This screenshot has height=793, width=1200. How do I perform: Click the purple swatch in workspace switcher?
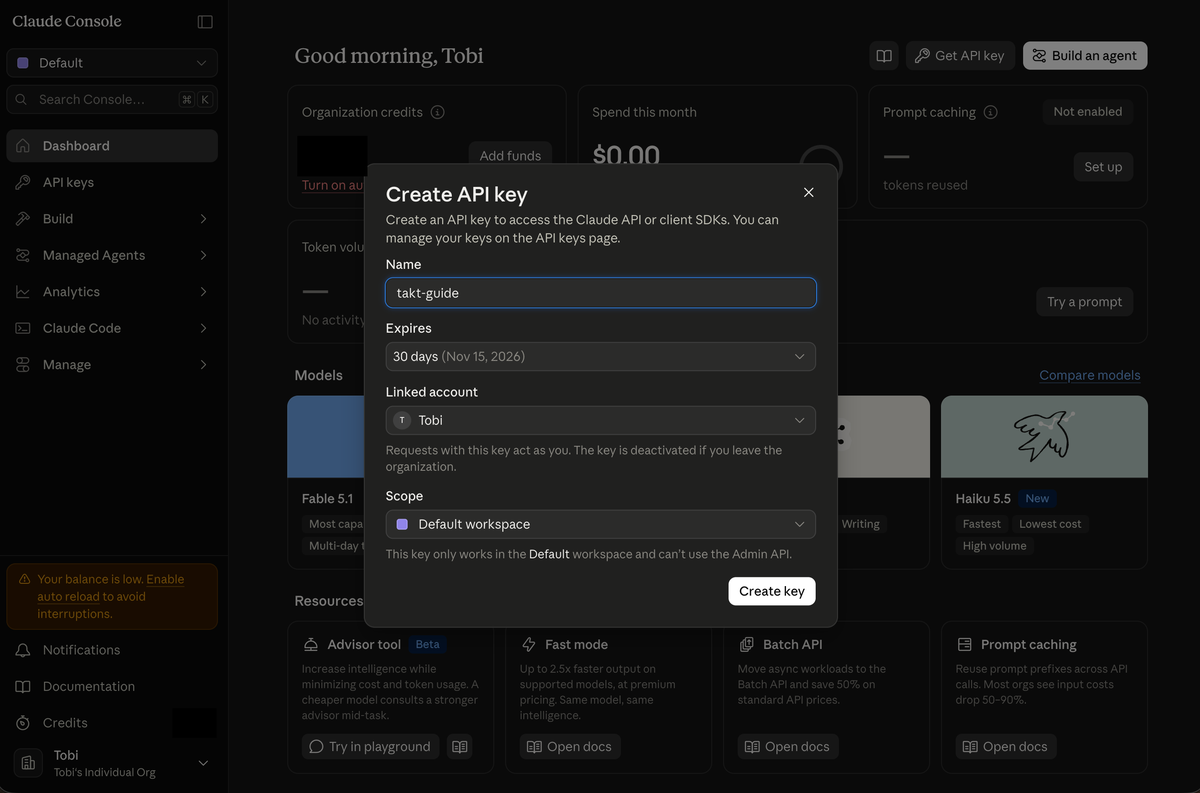pyautogui.click(x=24, y=63)
